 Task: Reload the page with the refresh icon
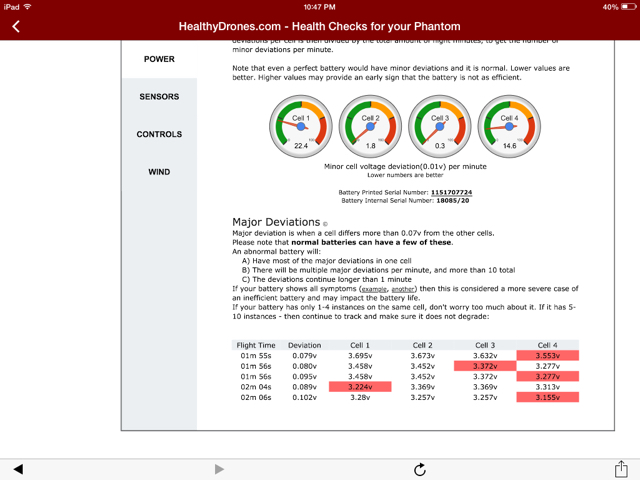[420, 469]
